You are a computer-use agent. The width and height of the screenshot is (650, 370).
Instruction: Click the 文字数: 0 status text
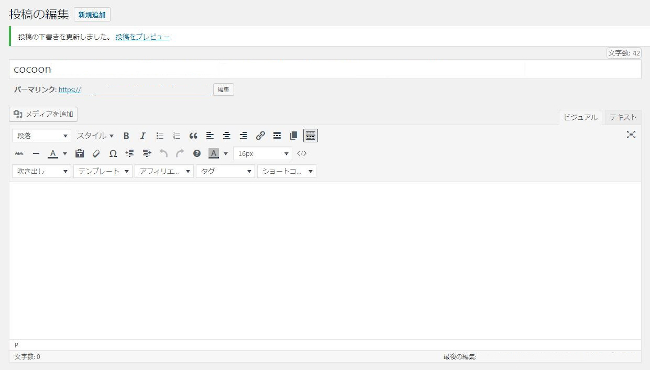click(x=27, y=356)
